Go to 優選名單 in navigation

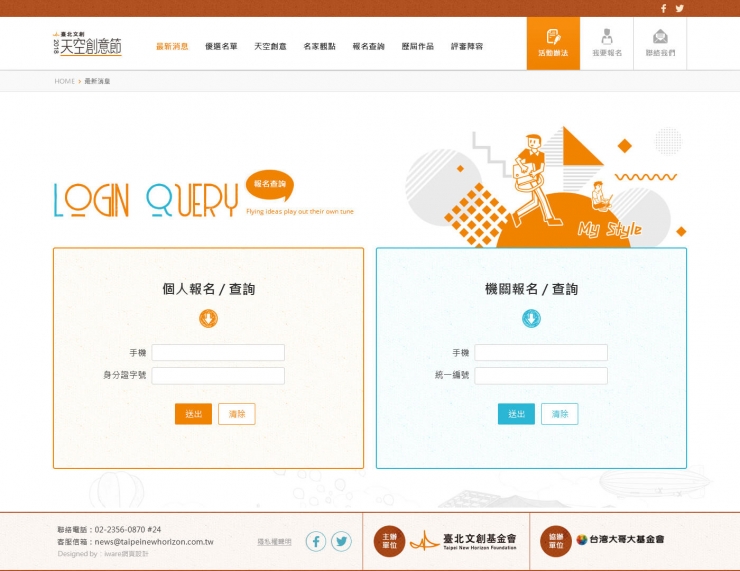coord(221,46)
